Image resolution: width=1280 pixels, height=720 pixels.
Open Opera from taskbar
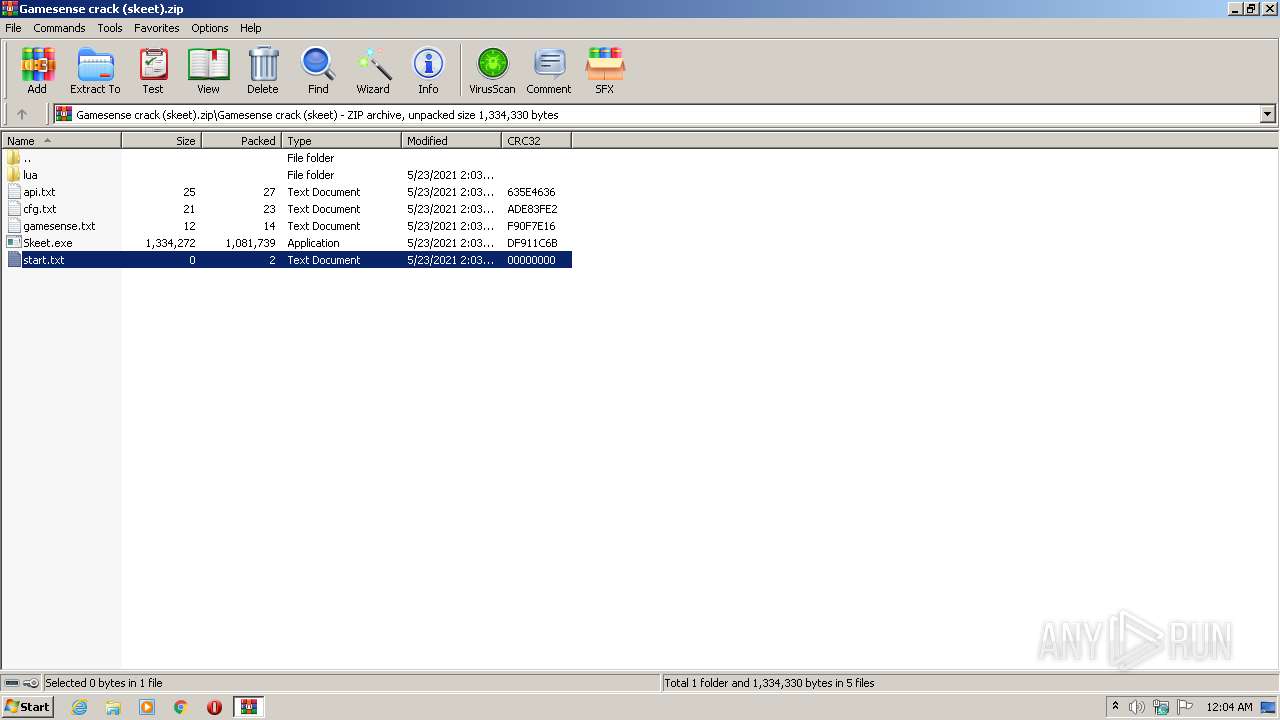214,707
